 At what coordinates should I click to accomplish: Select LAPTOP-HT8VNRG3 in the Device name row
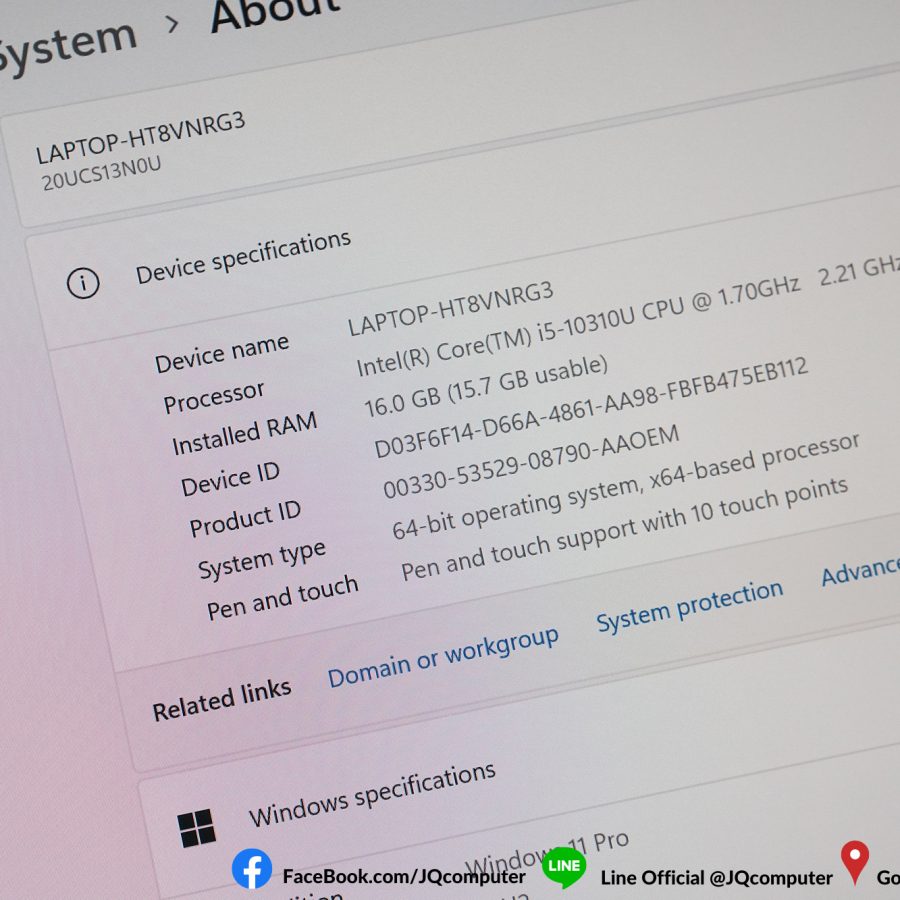451,308
